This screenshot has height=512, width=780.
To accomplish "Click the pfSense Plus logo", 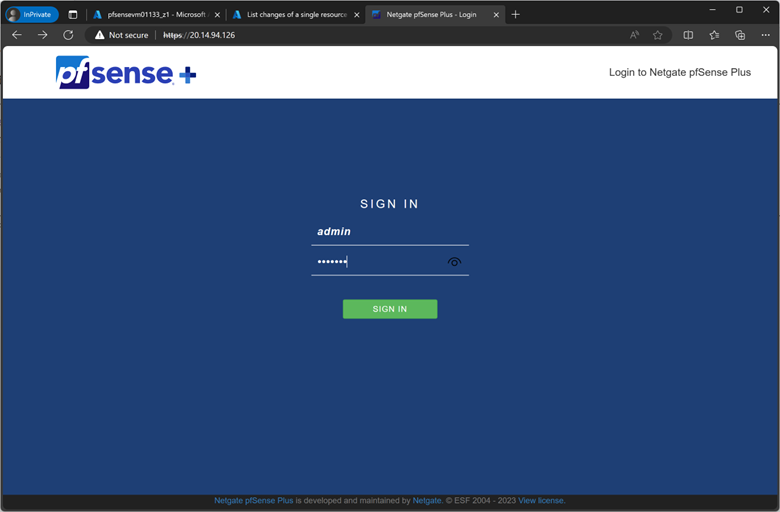I will pyautogui.click(x=126, y=73).
